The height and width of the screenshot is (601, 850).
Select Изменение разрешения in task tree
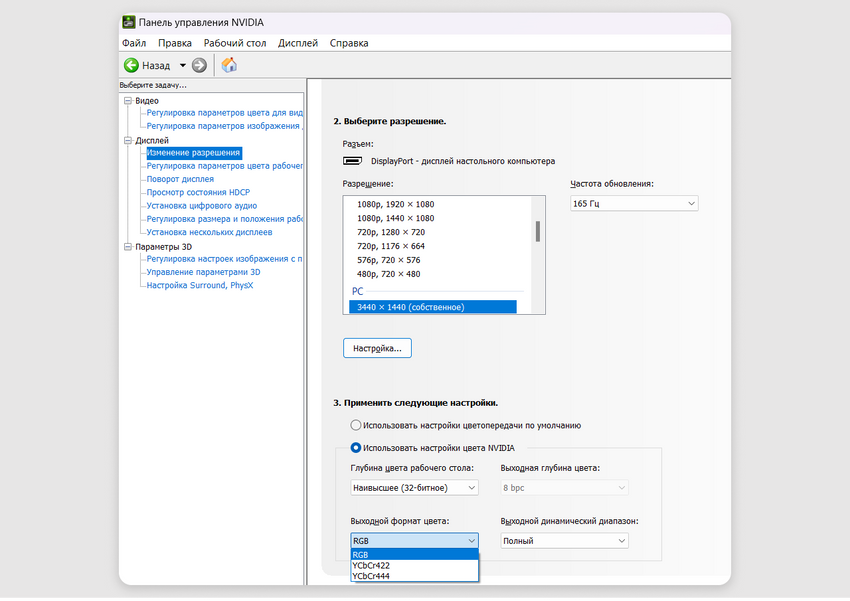194,153
